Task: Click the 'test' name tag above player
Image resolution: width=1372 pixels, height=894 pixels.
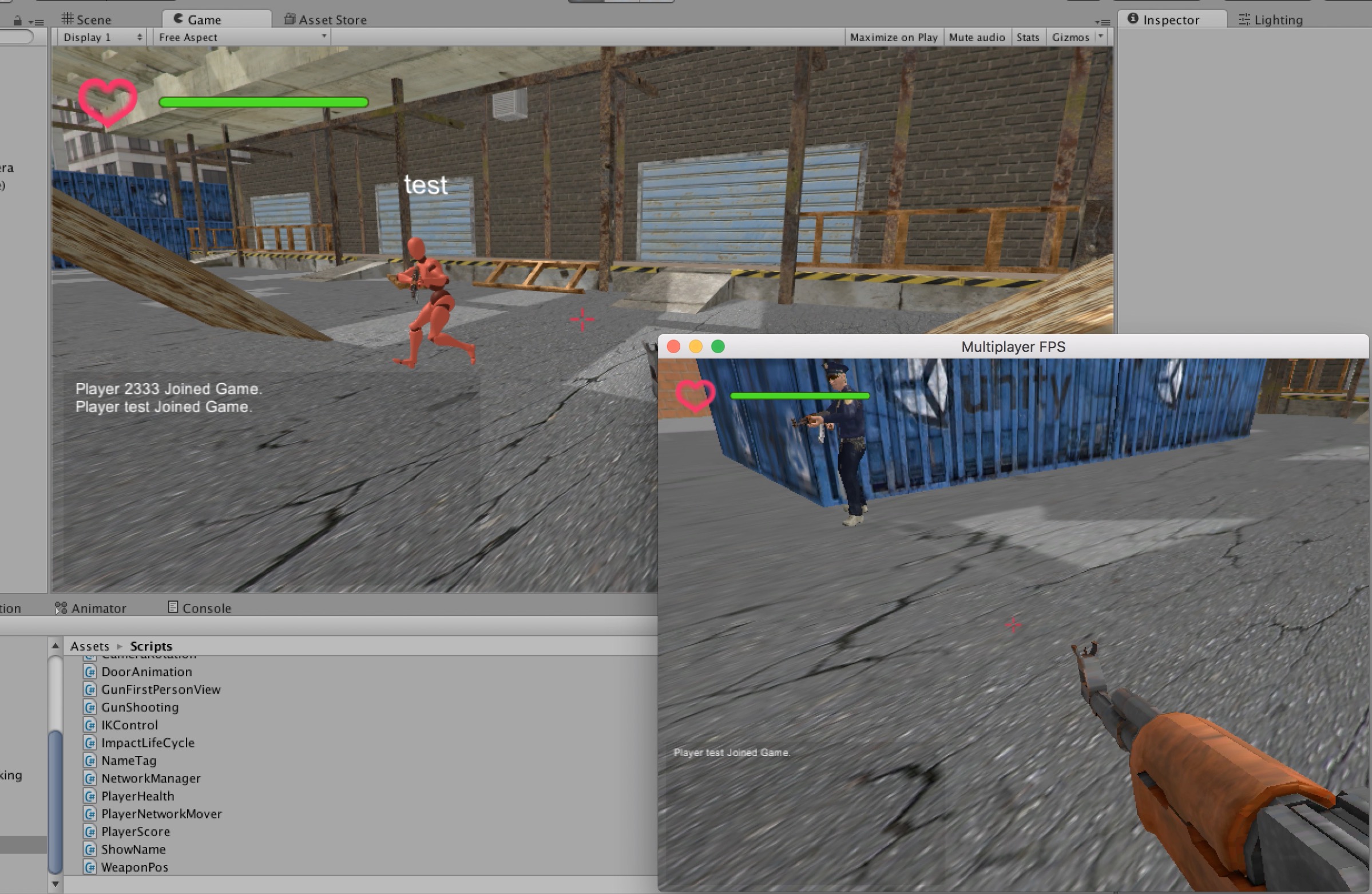Action: [x=426, y=185]
